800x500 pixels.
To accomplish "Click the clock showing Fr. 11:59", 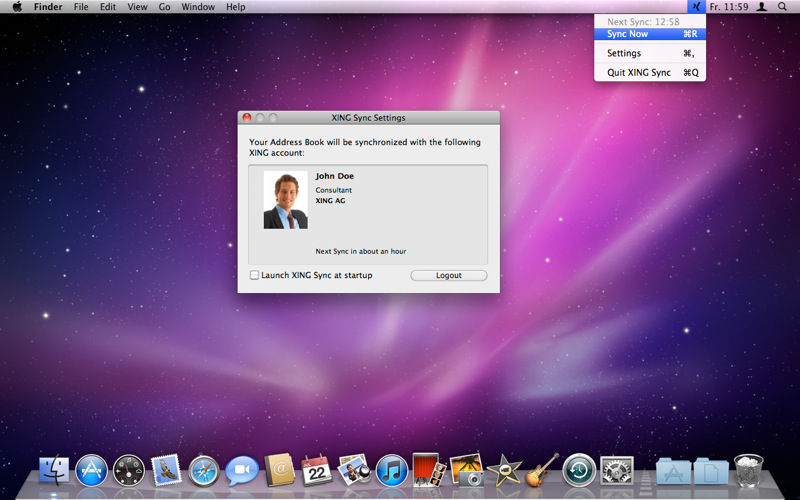I will (x=729, y=7).
